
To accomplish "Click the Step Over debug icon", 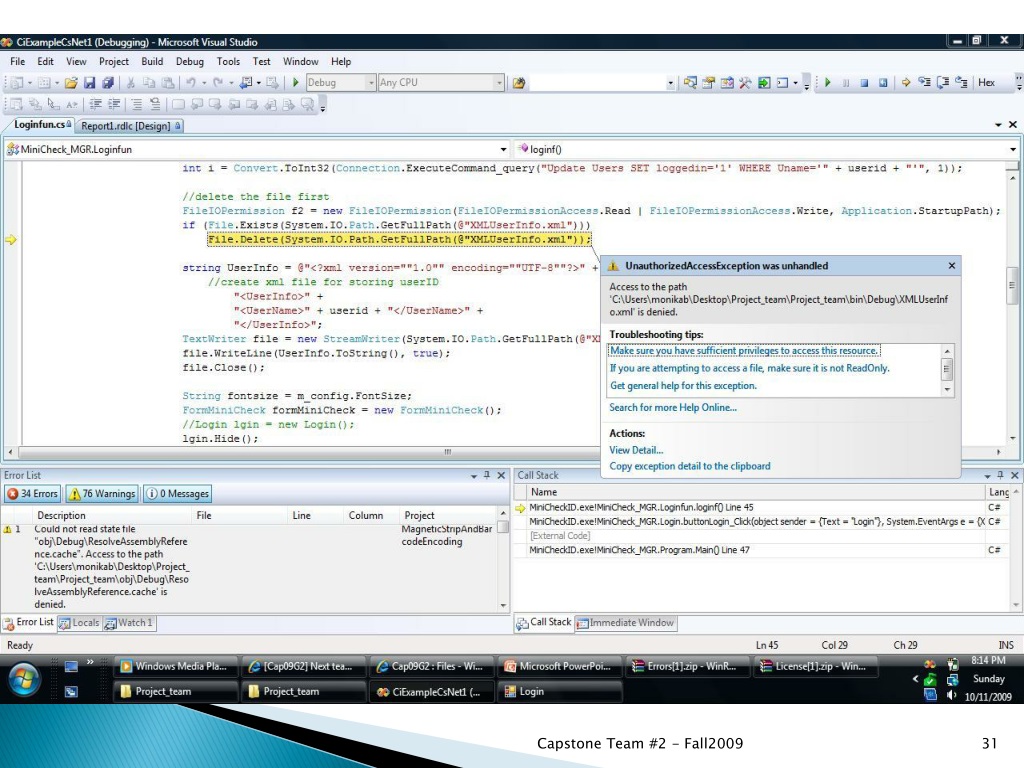I will [942, 83].
